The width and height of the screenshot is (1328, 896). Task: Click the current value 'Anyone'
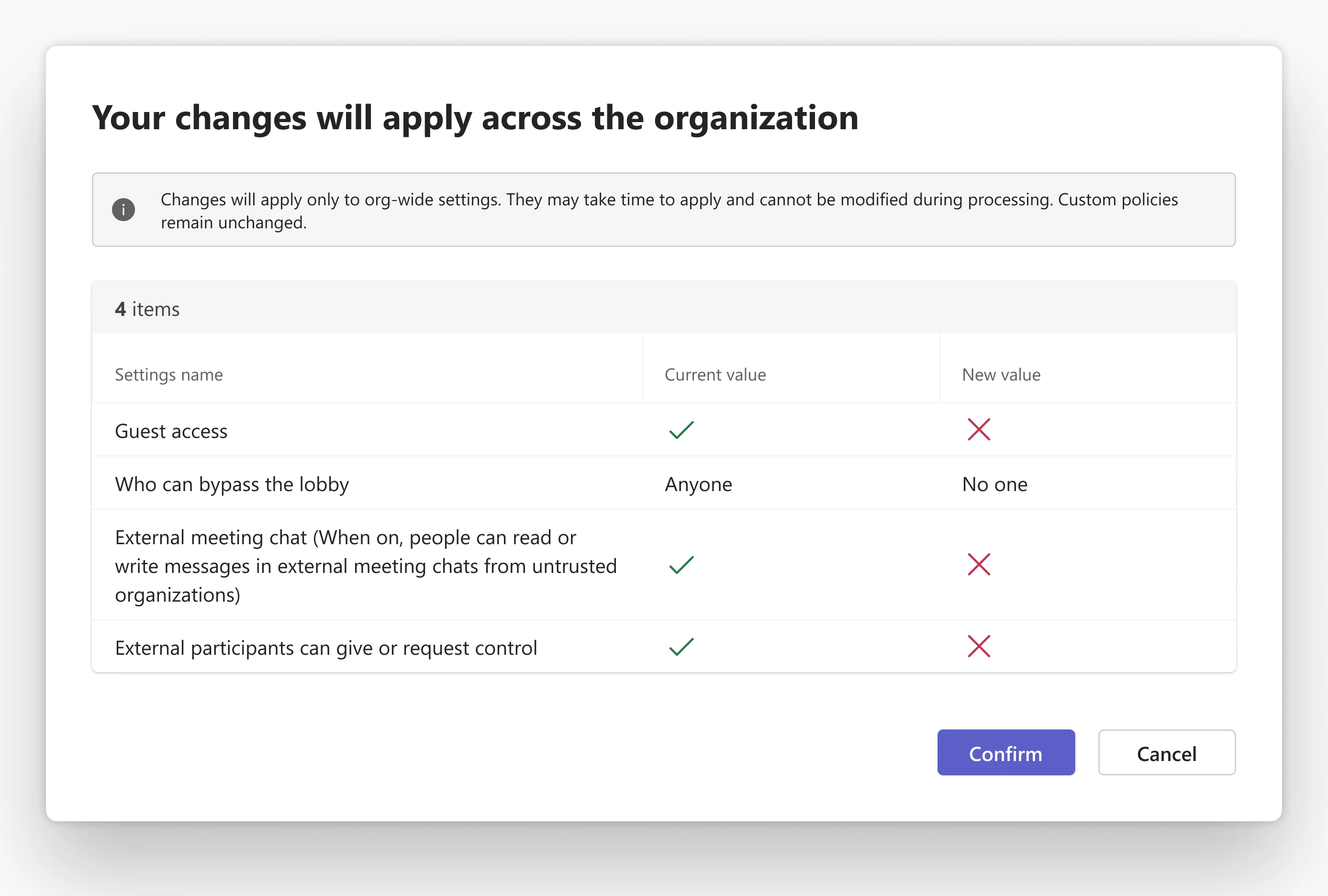click(698, 484)
